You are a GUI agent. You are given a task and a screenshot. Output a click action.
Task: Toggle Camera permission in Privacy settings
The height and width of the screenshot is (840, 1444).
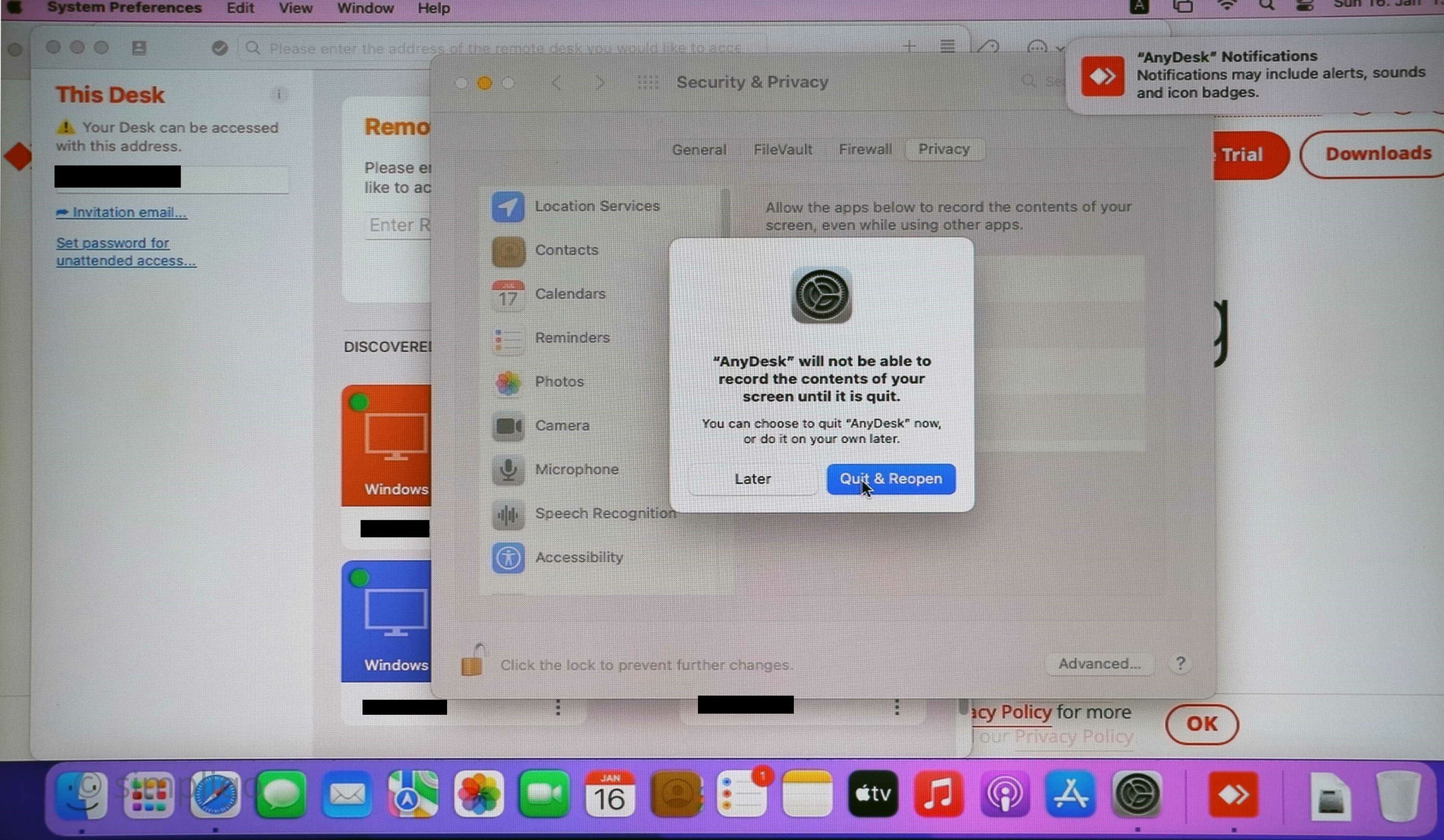[x=563, y=424]
